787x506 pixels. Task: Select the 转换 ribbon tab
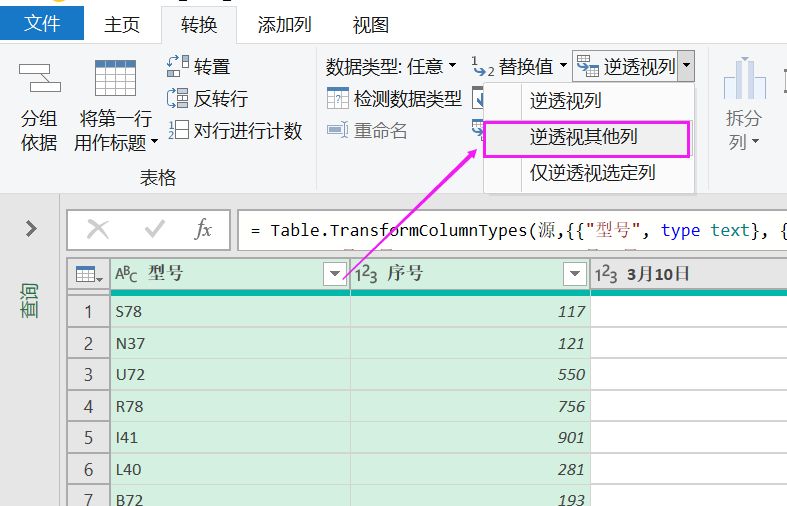point(199,25)
